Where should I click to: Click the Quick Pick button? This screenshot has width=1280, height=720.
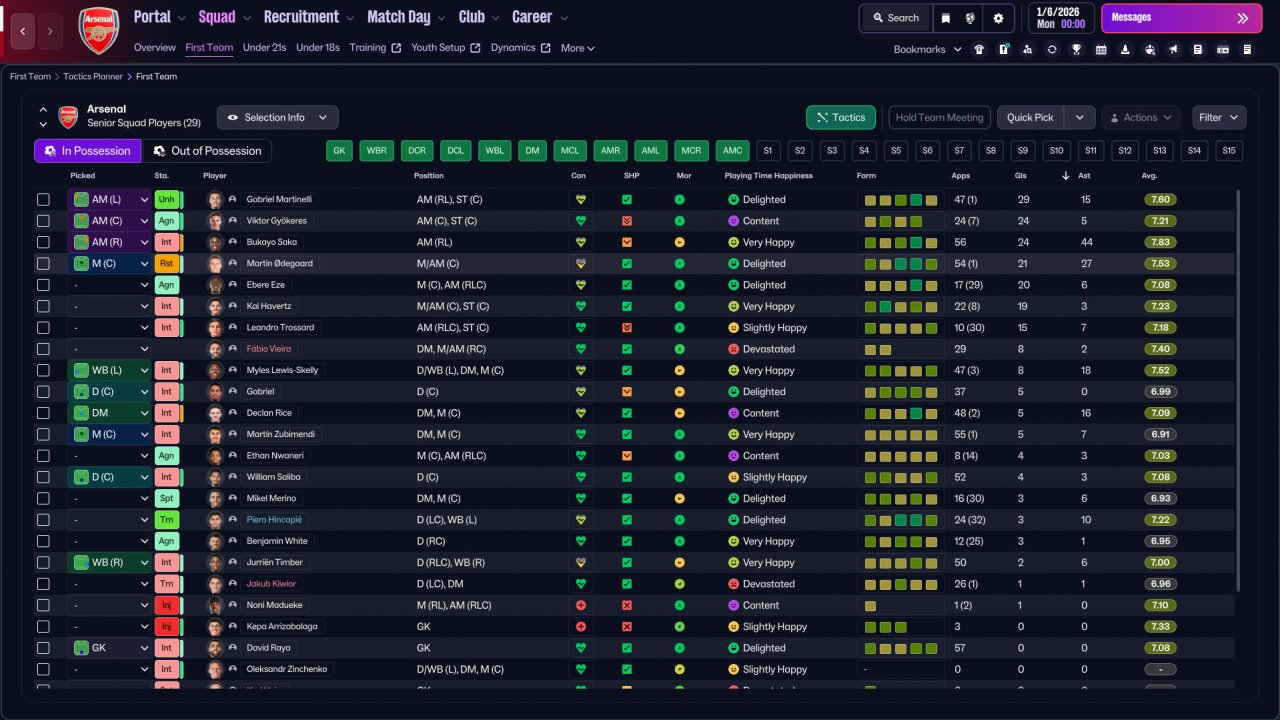1030,118
